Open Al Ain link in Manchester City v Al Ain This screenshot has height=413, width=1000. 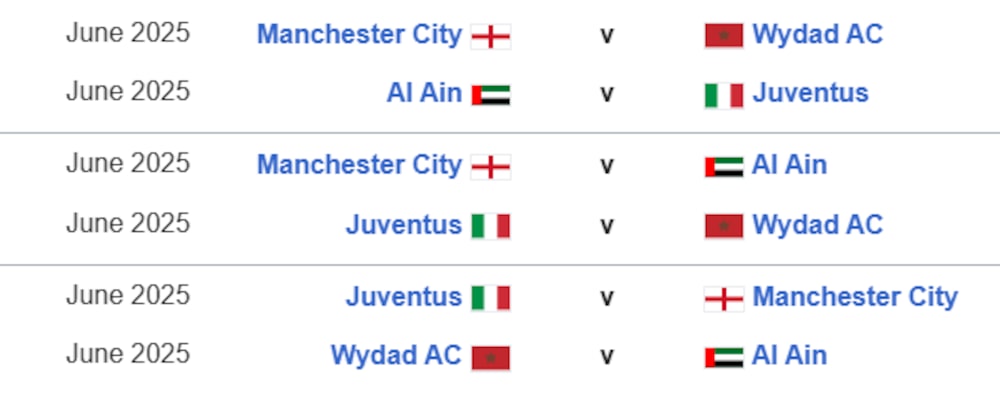coord(789,165)
